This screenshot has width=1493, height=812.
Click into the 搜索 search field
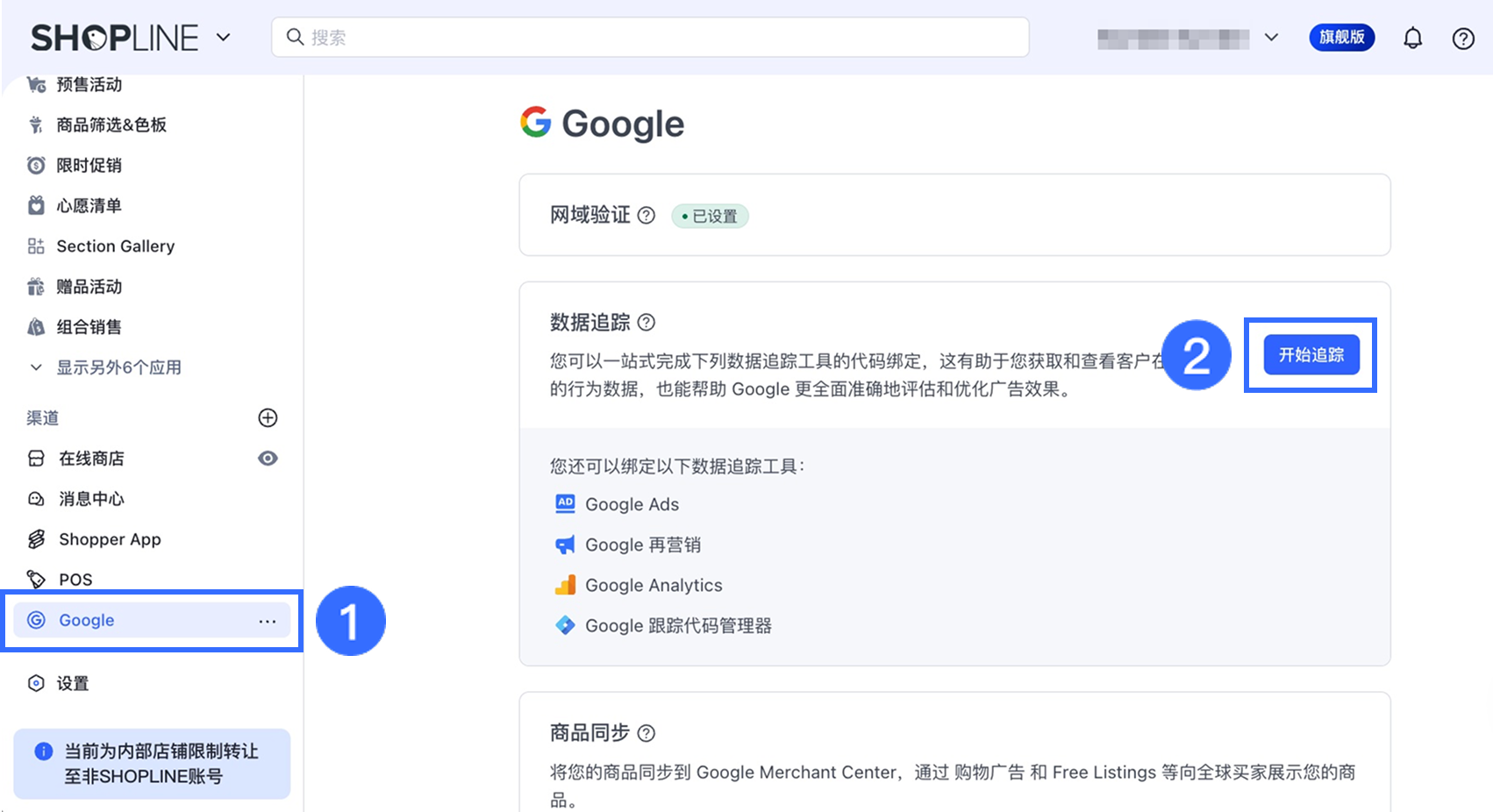[649, 38]
